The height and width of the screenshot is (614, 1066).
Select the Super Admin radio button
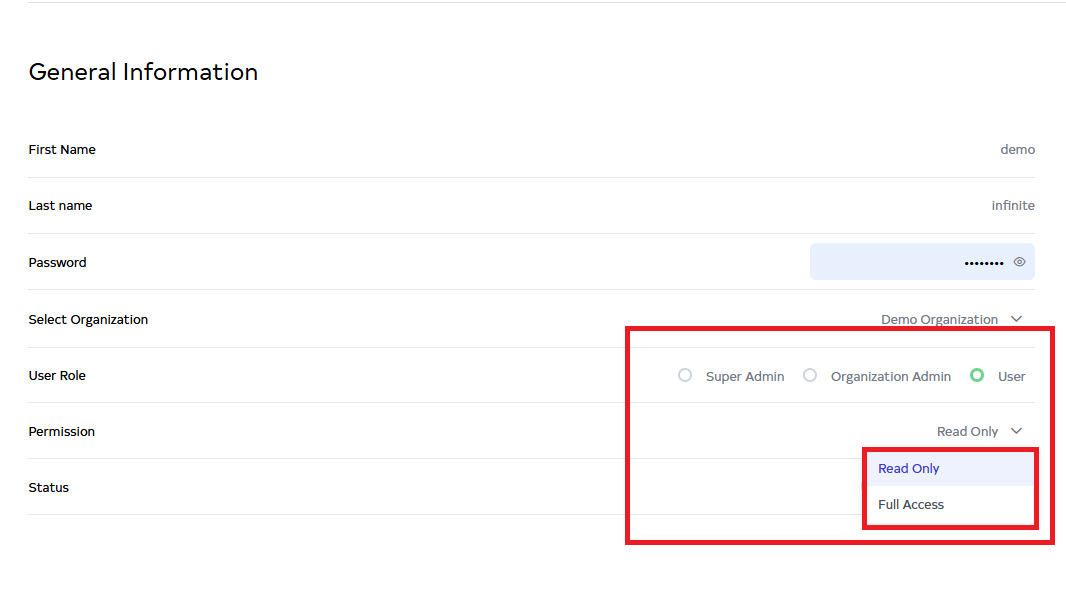pyautogui.click(x=685, y=376)
